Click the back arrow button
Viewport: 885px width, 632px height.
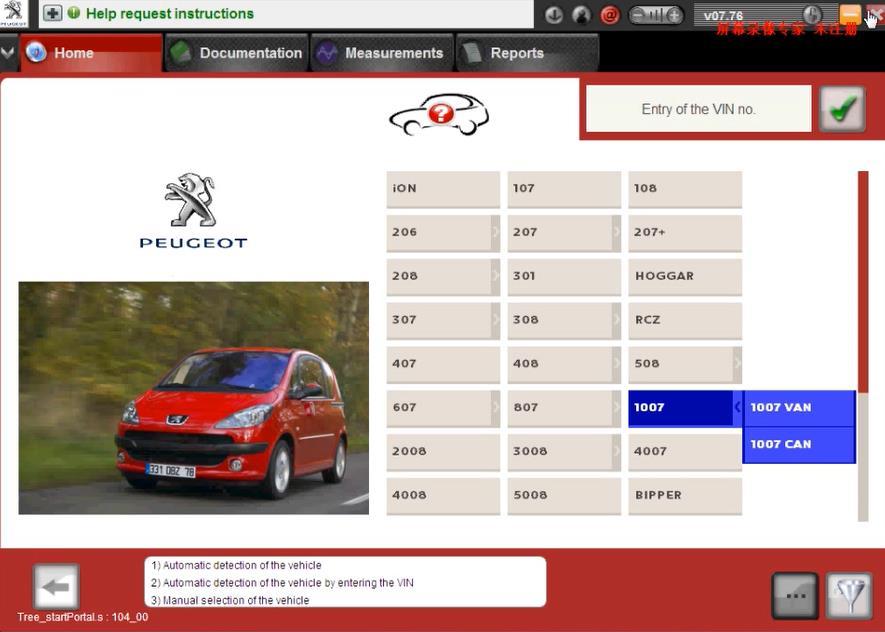[x=56, y=587]
